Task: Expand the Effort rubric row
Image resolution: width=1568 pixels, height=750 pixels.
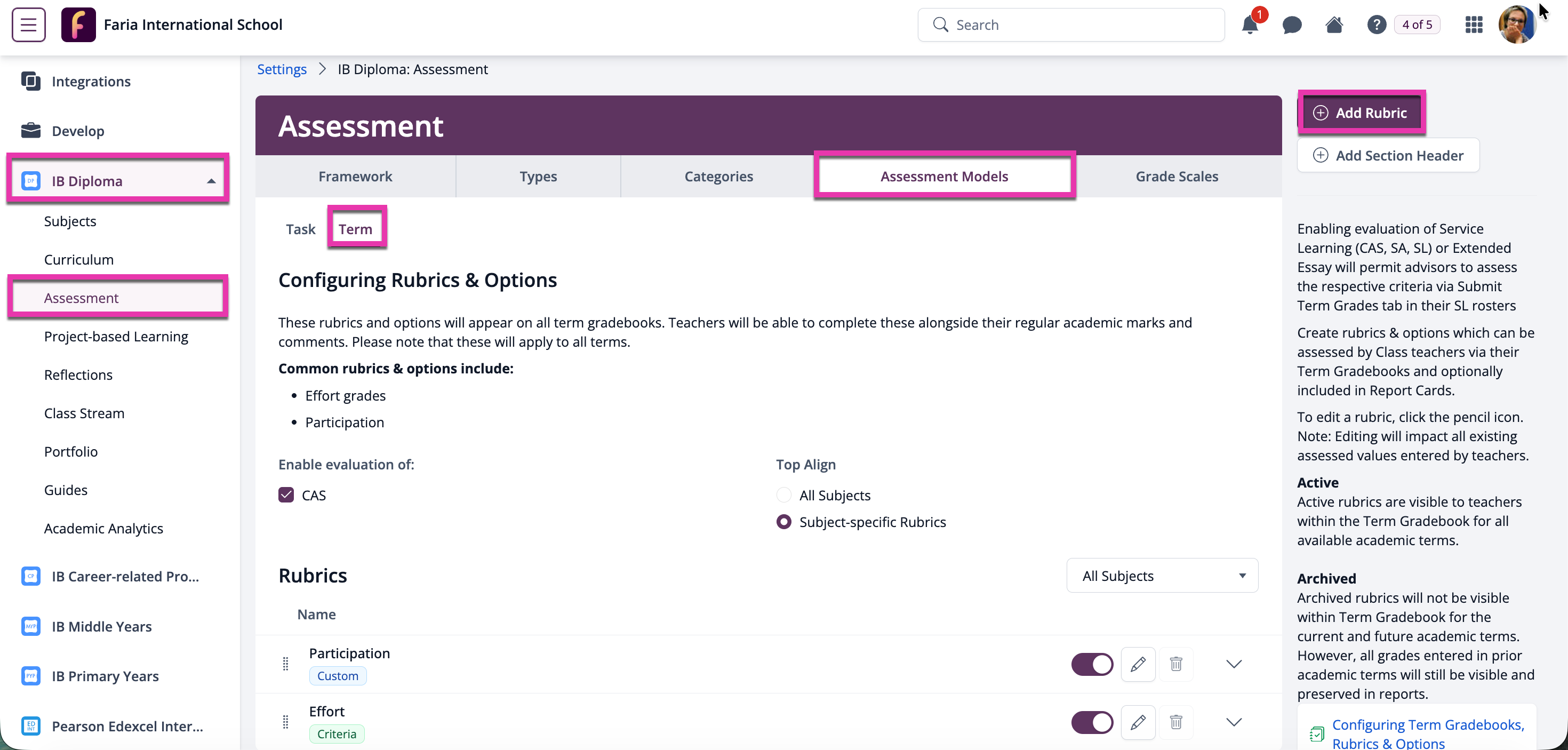Action: (1233, 722)
